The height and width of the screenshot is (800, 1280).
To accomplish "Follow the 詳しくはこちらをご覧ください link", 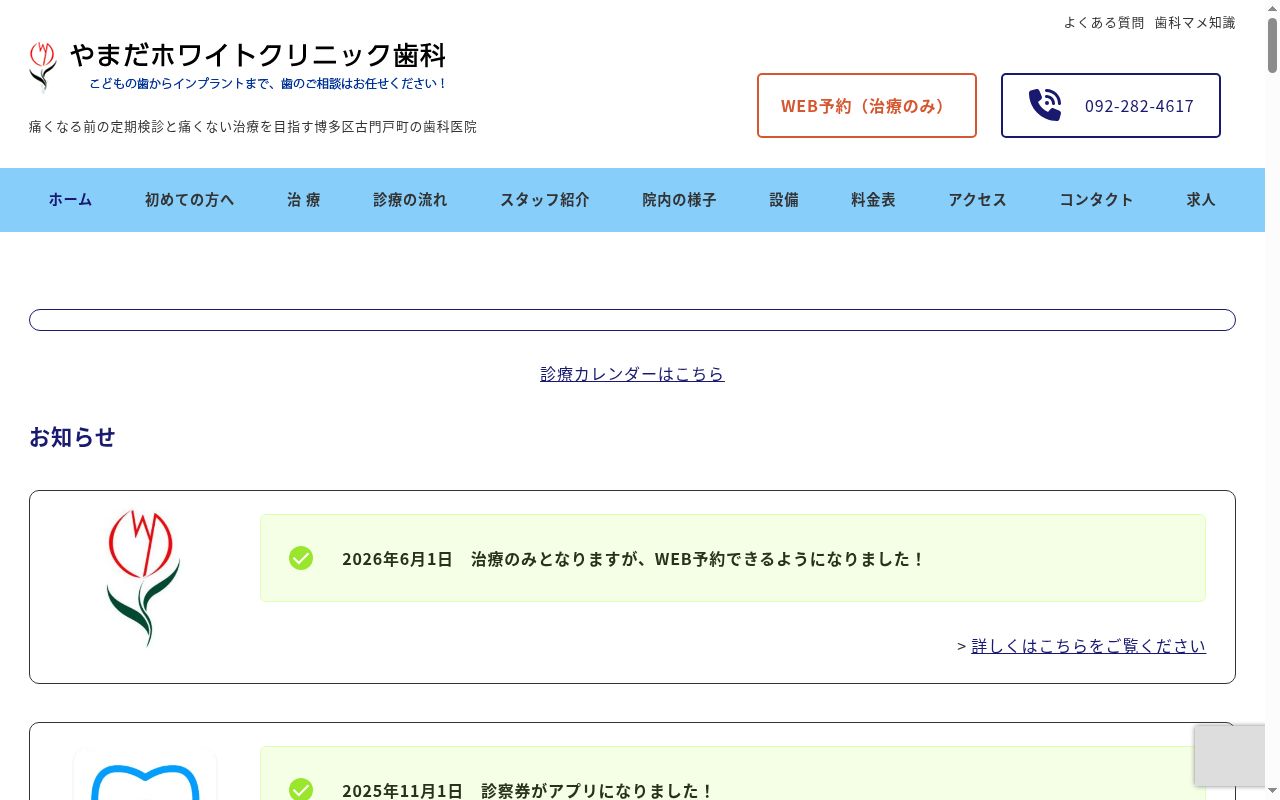I will pyautogui.click(x=1088, y=645).
